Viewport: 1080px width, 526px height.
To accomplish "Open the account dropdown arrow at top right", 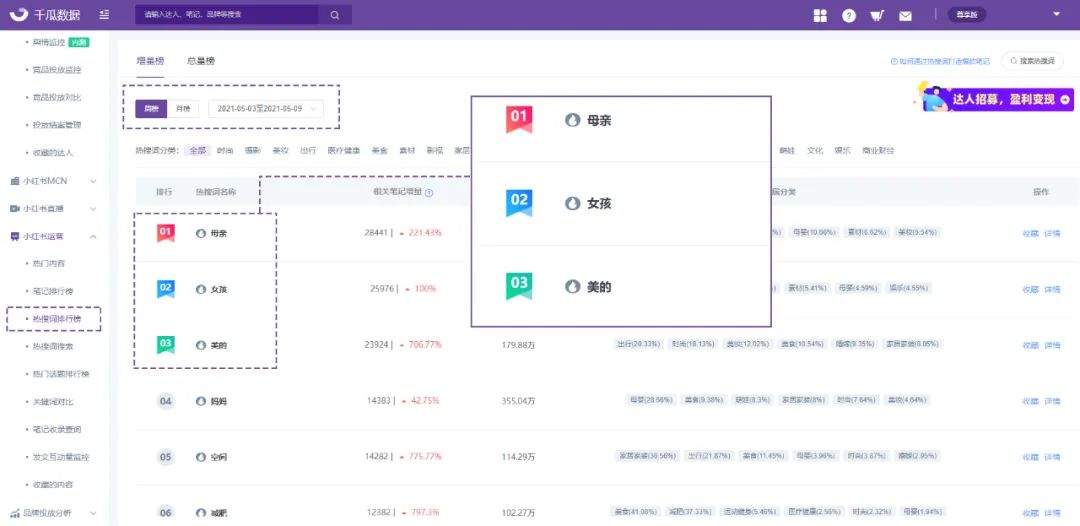I will (x=1057, y=14).
